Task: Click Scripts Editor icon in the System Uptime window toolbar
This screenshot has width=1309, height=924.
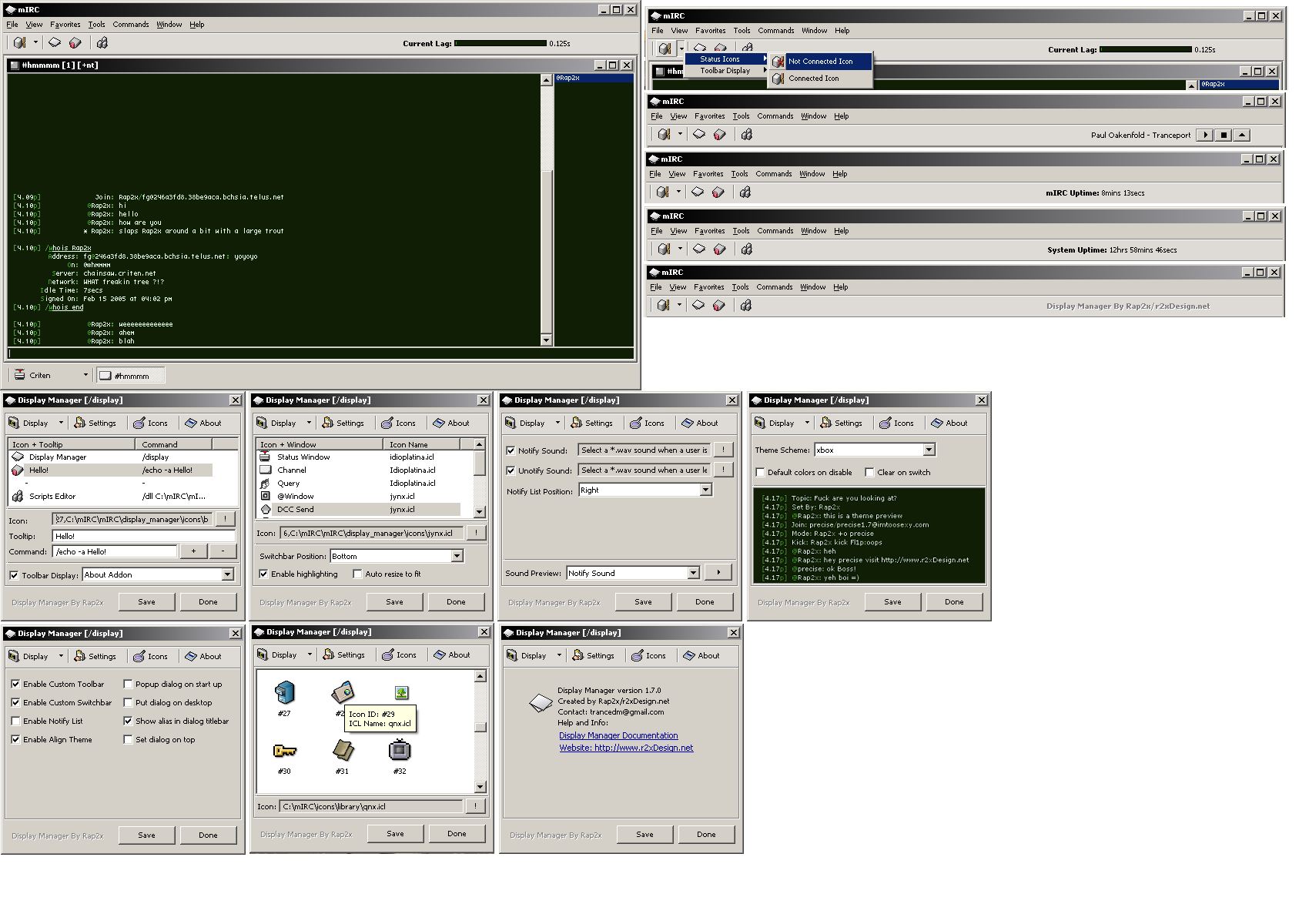Action: point(746,249)
